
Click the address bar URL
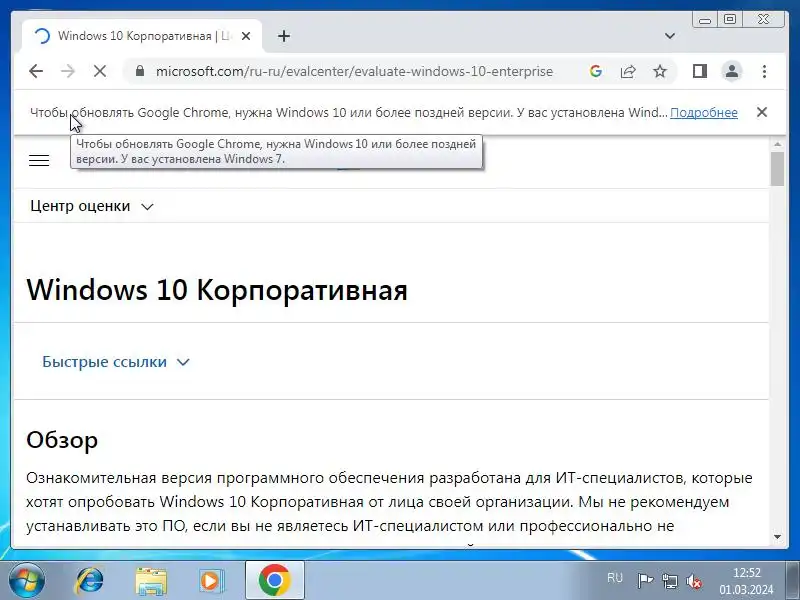pos(354,71)
